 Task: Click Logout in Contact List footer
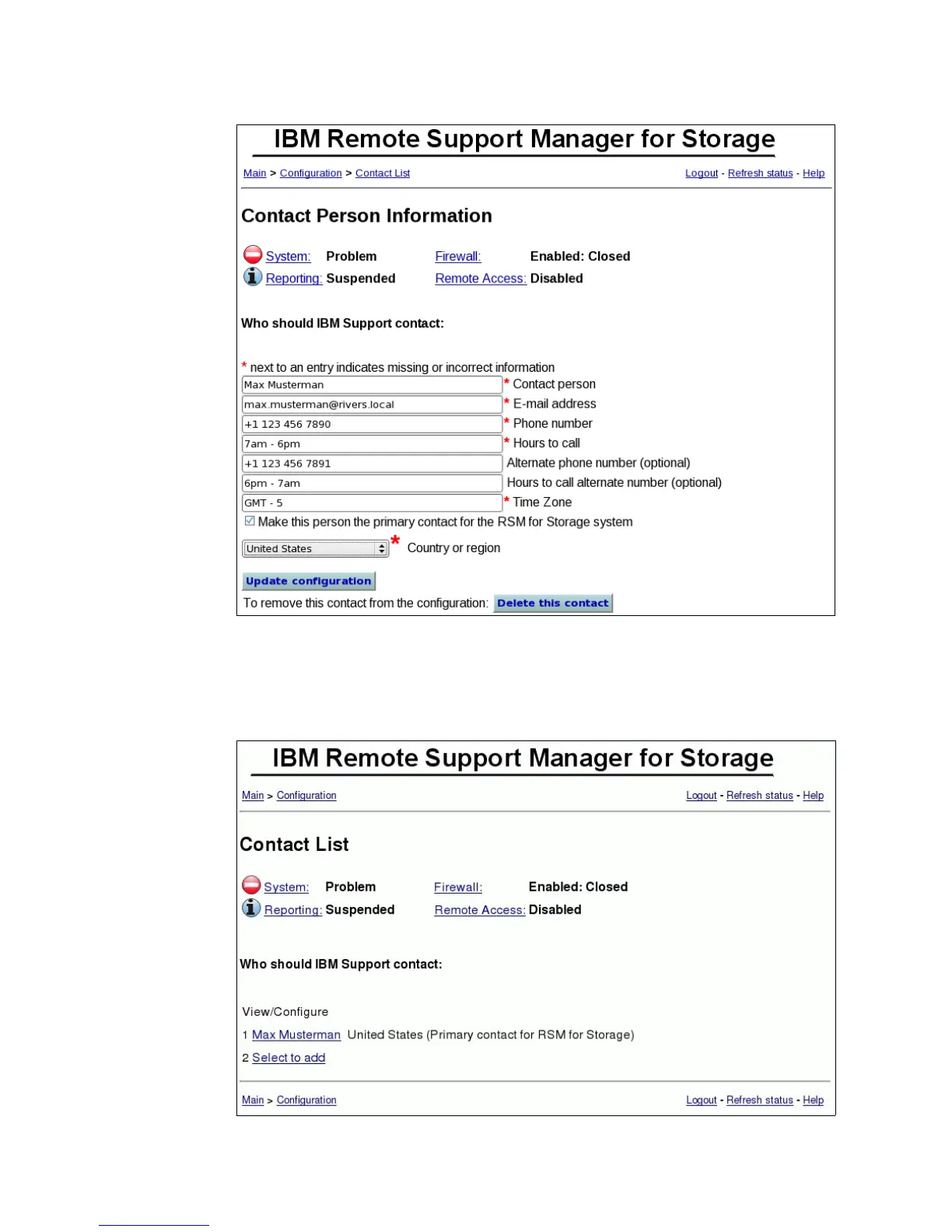pos(702,1101)
